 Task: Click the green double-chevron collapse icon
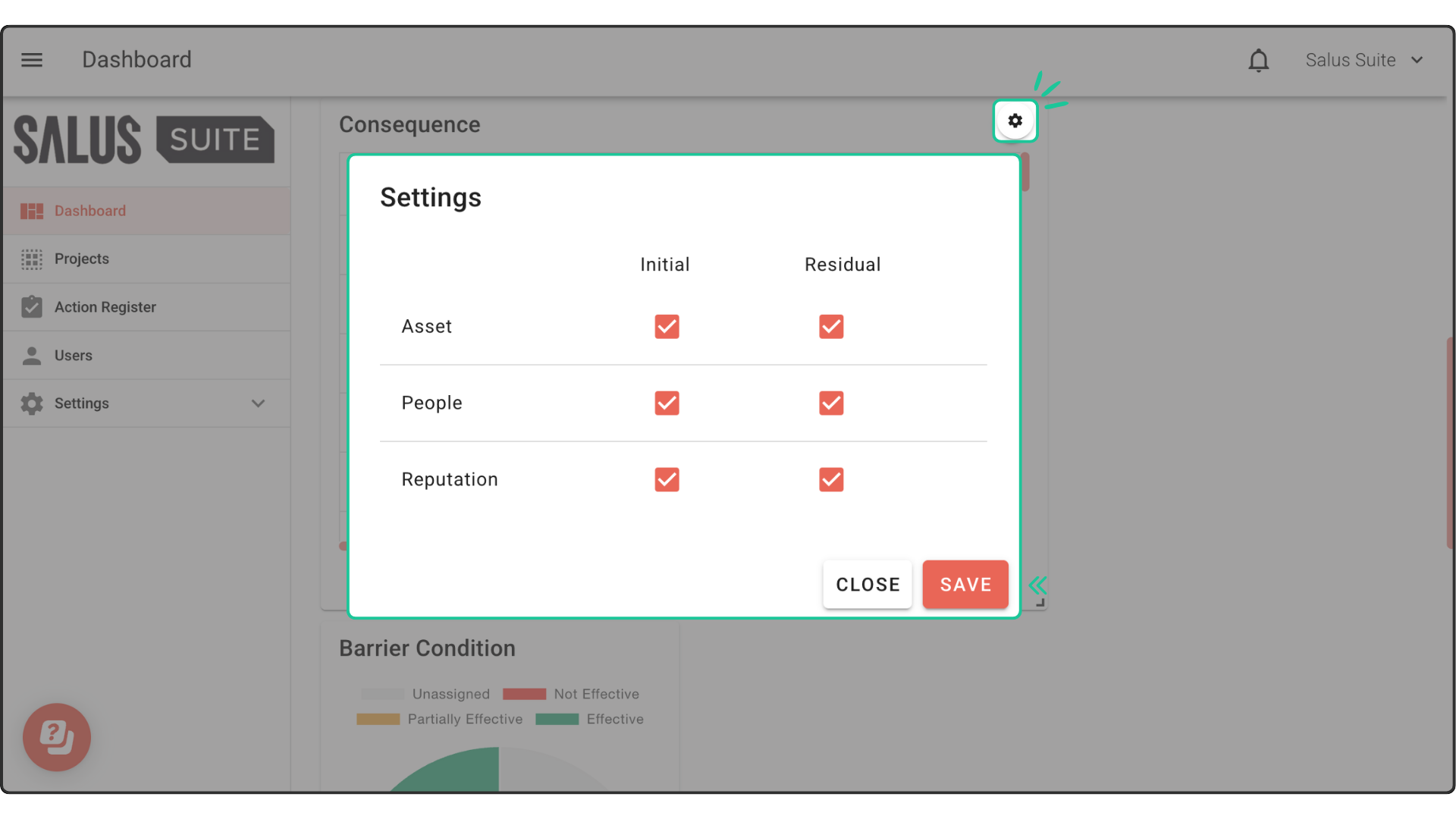pyautogui.click(x=1037, y=585)
